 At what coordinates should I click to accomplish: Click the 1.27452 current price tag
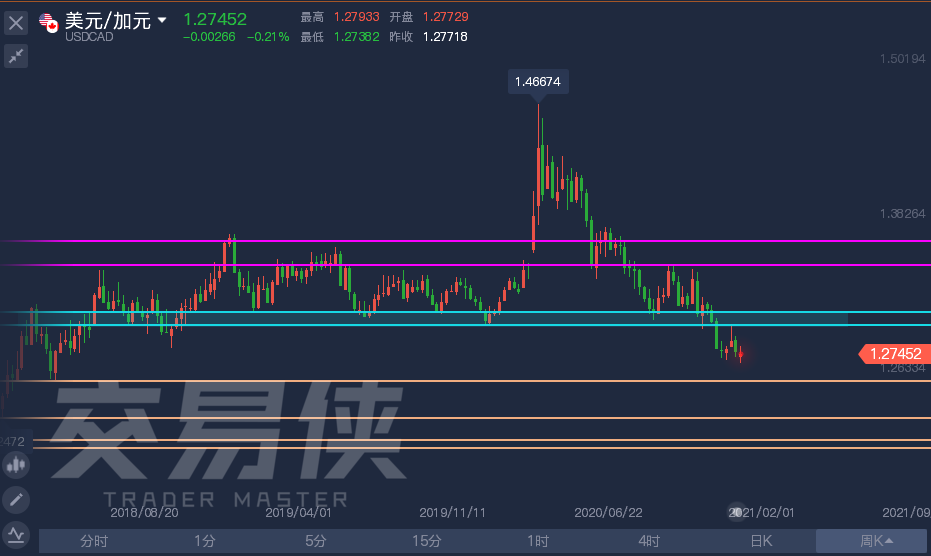(x=893, y=353)
